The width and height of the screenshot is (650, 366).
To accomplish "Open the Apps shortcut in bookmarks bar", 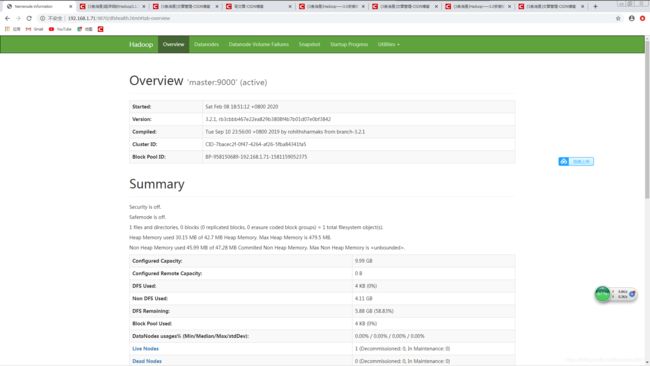I will tap(12, 29).
